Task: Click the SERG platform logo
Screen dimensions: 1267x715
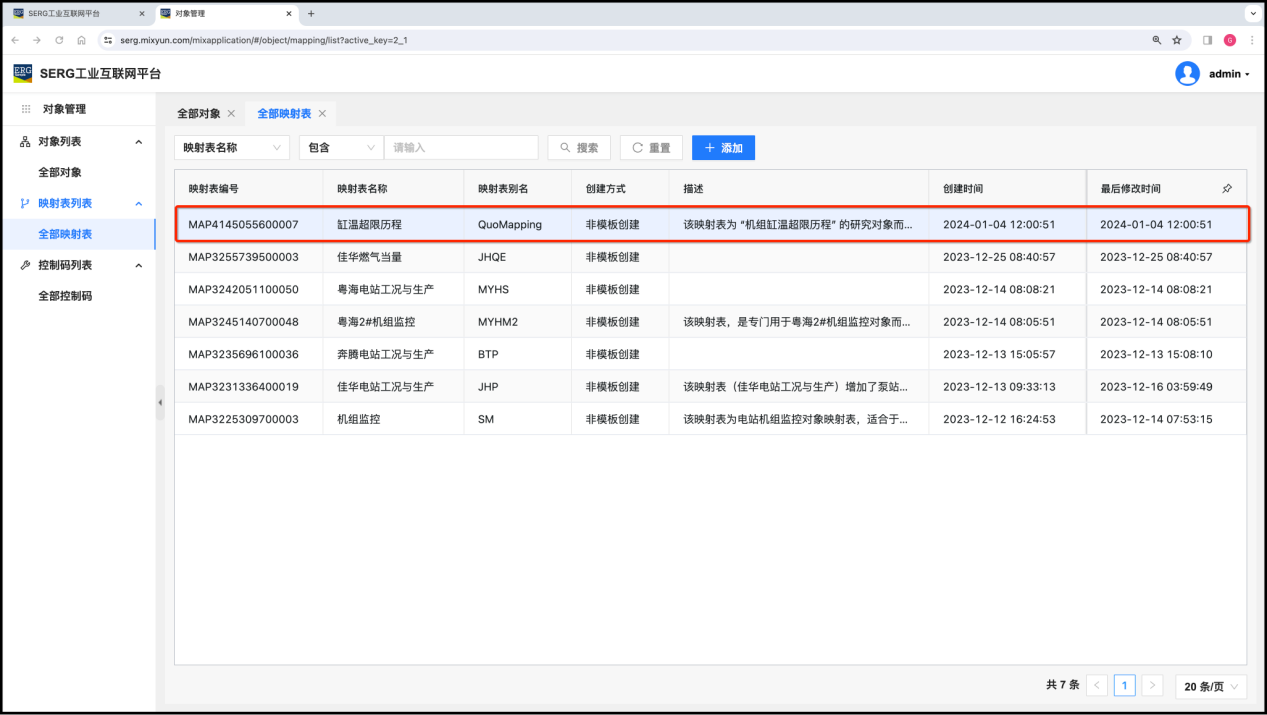Action: tap(22, 73)
